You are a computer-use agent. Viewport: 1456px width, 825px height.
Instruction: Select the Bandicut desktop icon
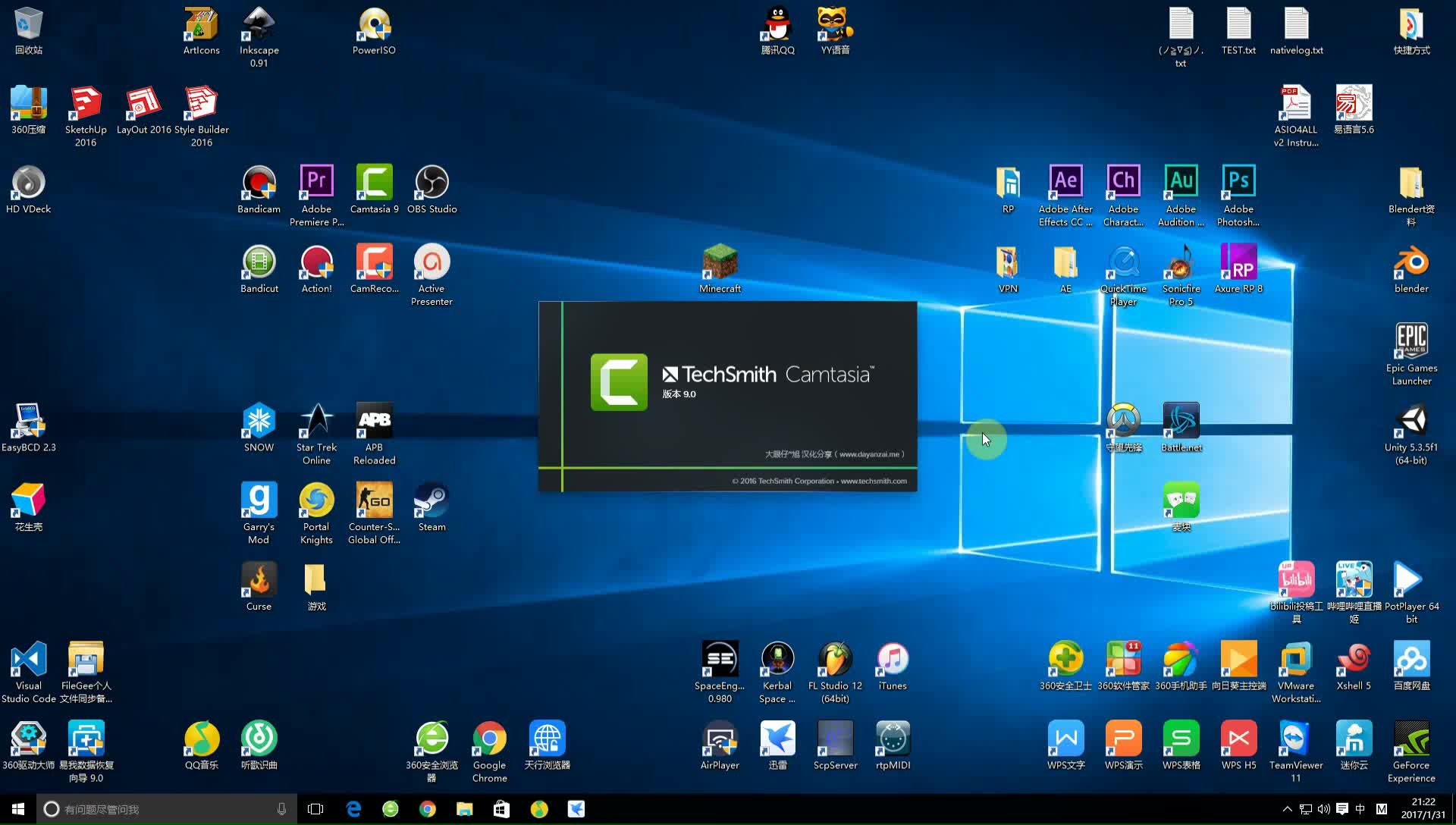coord(259,269)
